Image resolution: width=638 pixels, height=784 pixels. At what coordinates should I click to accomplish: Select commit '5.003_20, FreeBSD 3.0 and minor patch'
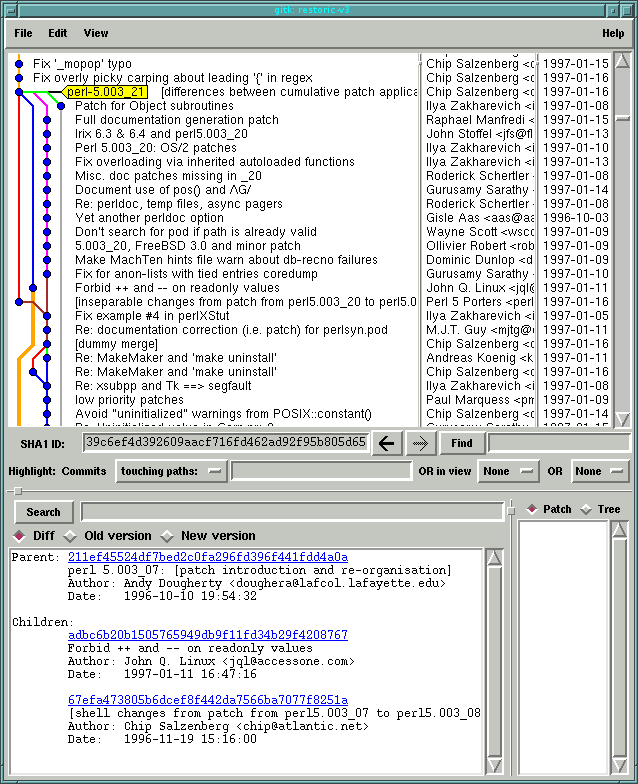188,246
